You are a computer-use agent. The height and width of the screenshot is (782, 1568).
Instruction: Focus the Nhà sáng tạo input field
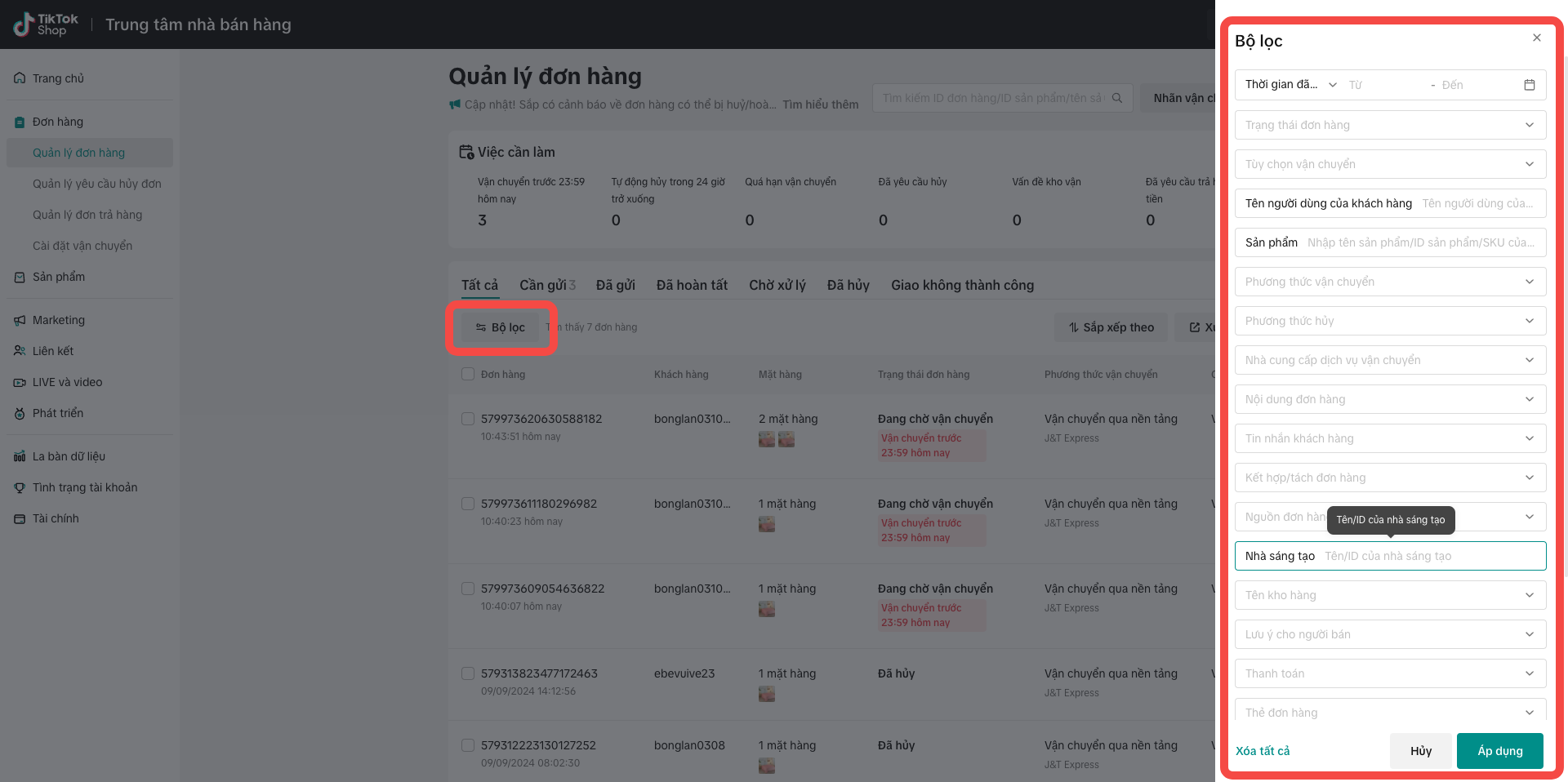tap(1429, 556)
